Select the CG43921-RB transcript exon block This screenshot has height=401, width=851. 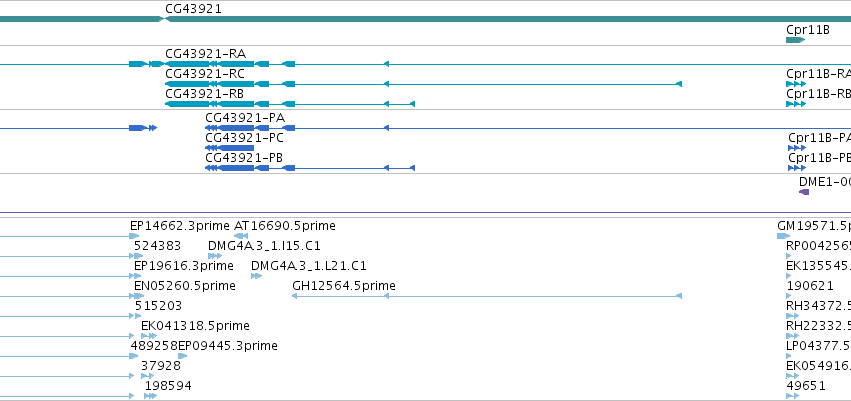pyautogui.click(x=187, y=104)
